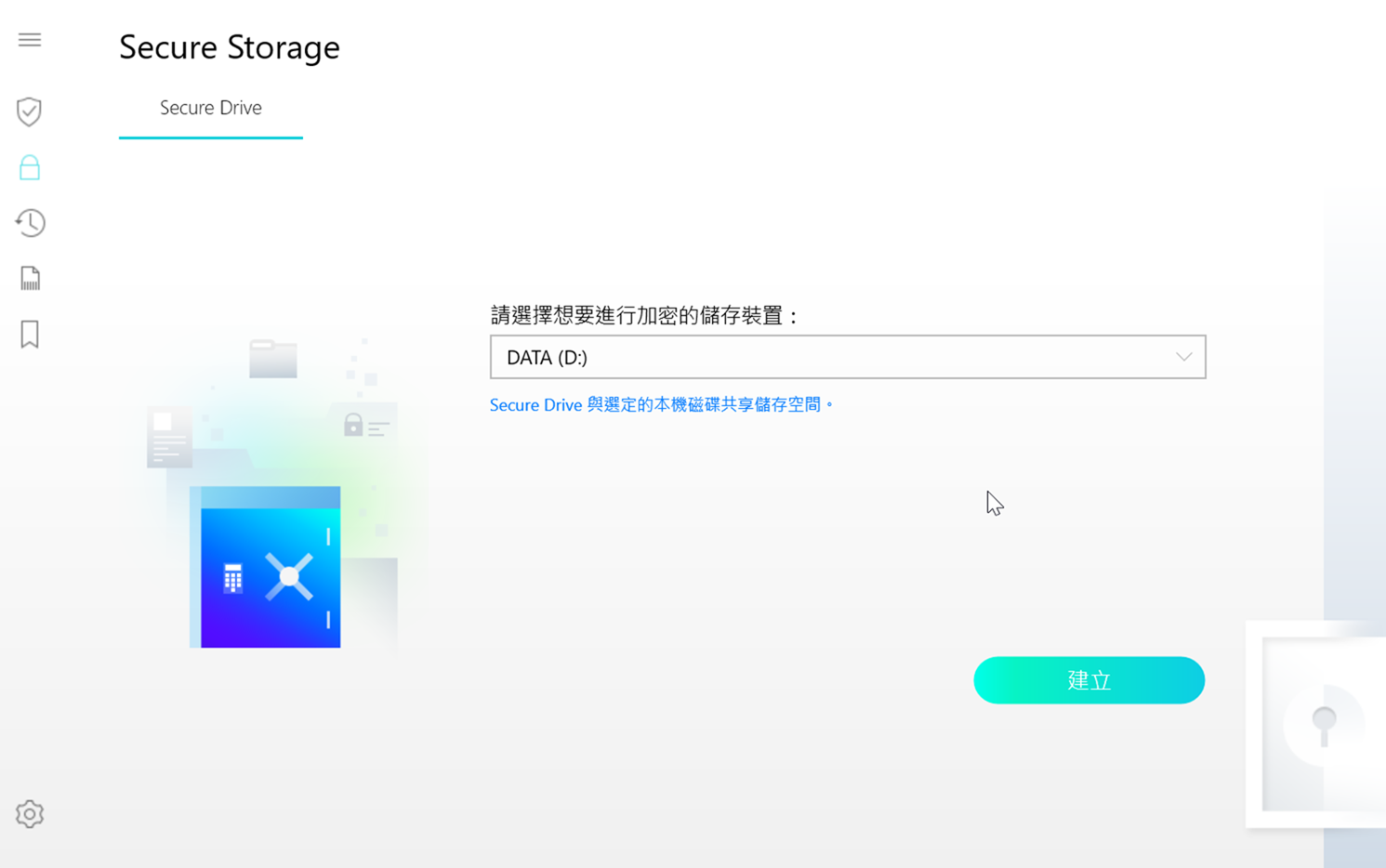Screen dimensions: 1386x868
Task: Click the blue Secure Drive shared storage text
Action: [x=661, y=405]
